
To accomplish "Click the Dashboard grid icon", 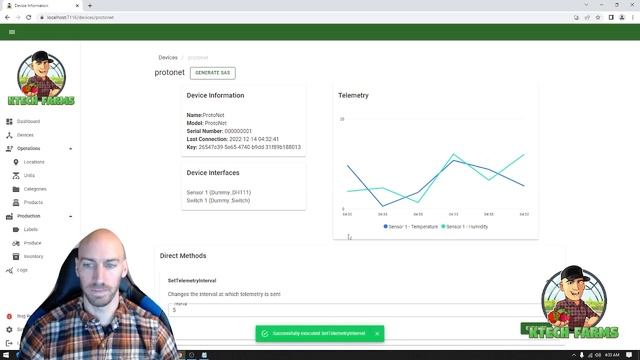I will [x=9, y=121].
